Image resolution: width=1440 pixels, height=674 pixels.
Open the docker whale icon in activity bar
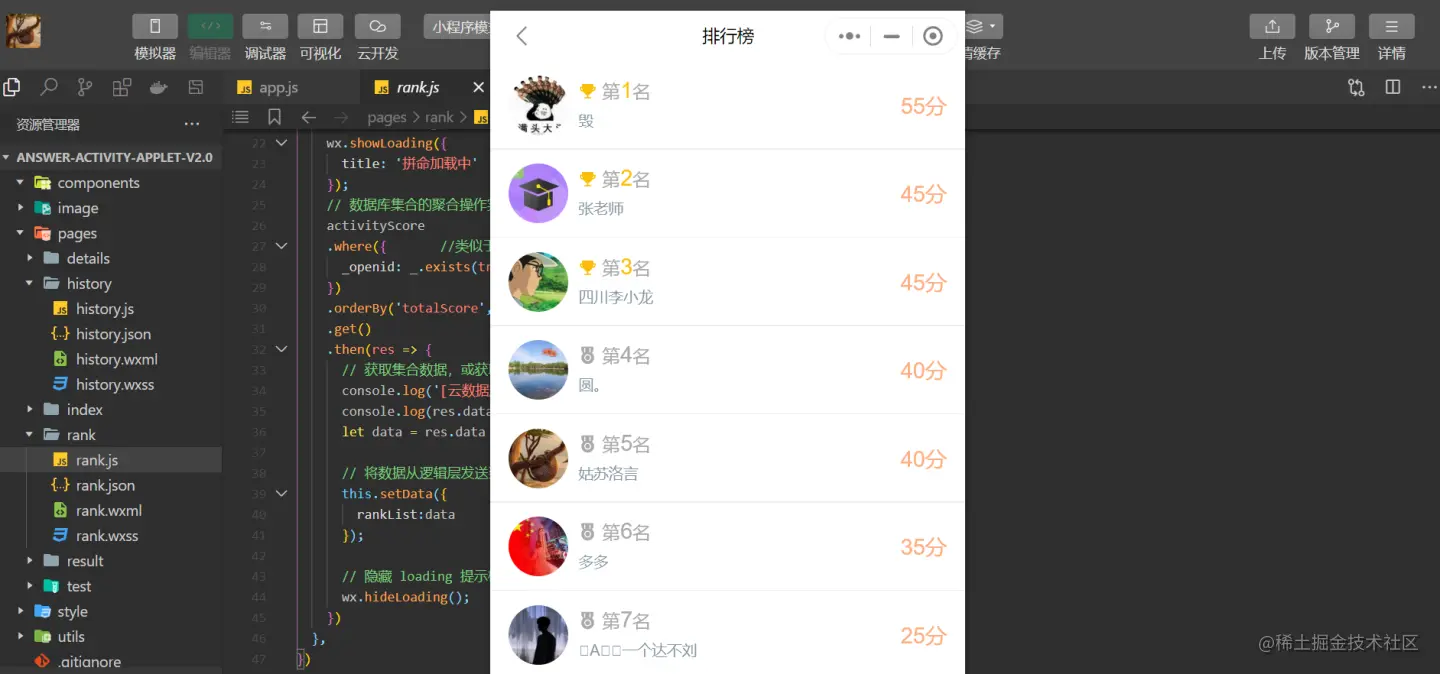(x=158, y=87)
